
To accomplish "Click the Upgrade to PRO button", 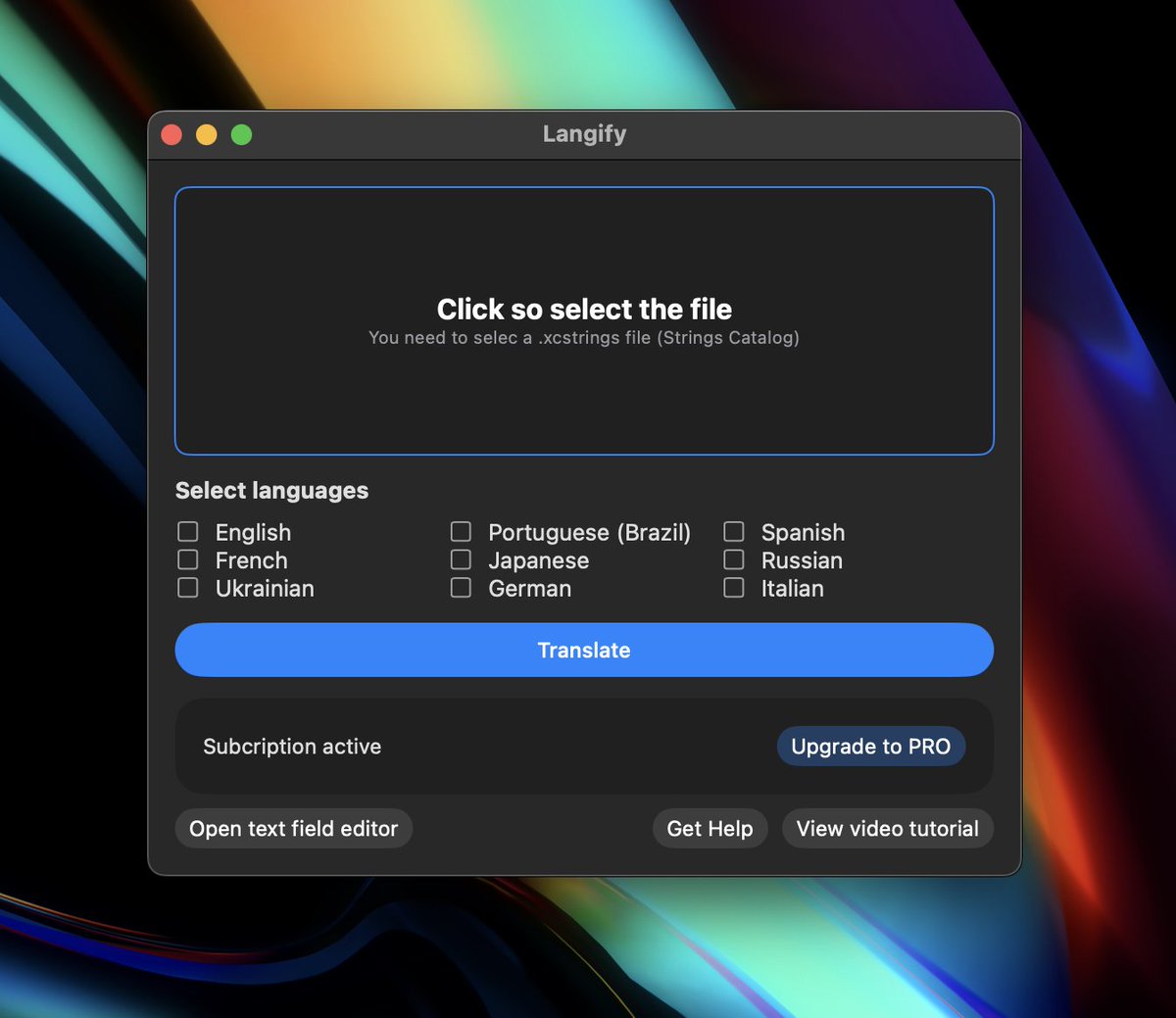I will coord(871,747).
